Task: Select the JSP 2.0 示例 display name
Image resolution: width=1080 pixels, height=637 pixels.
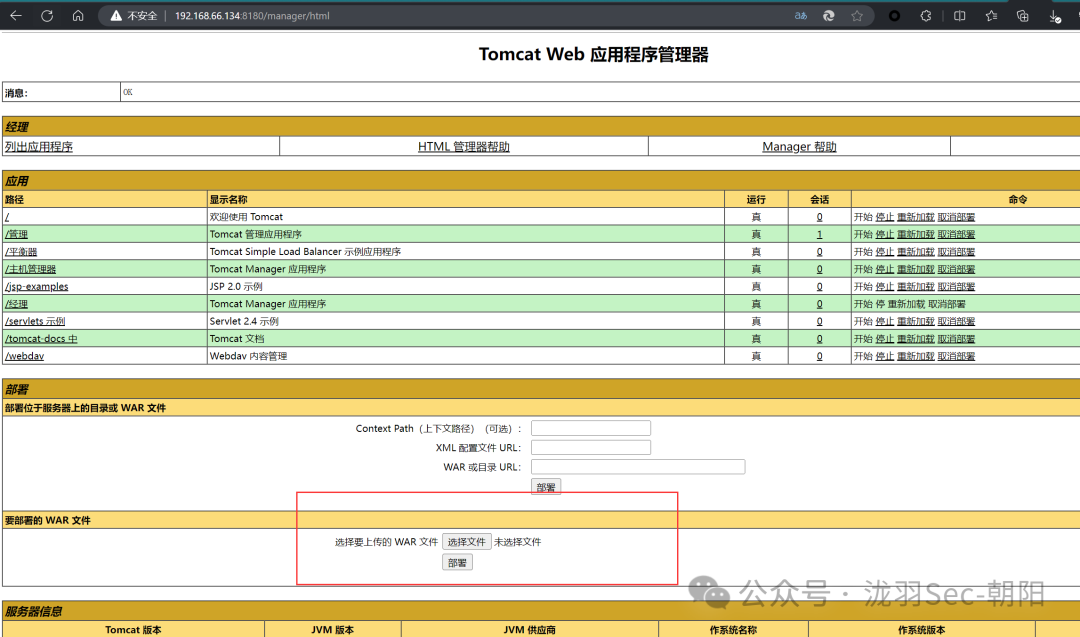Action: pyautogui.click(x=236, y=286)
